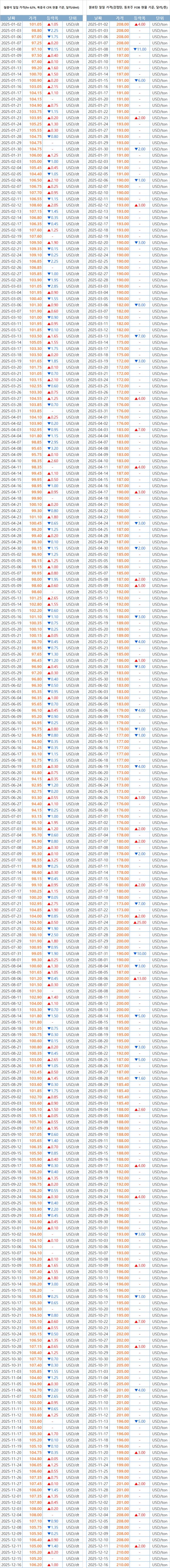The height and width of the screenshot is (1568, 170).
Task: Click 2025-12-16 date in the iron ore table
Action: (x=12, y=1564)
